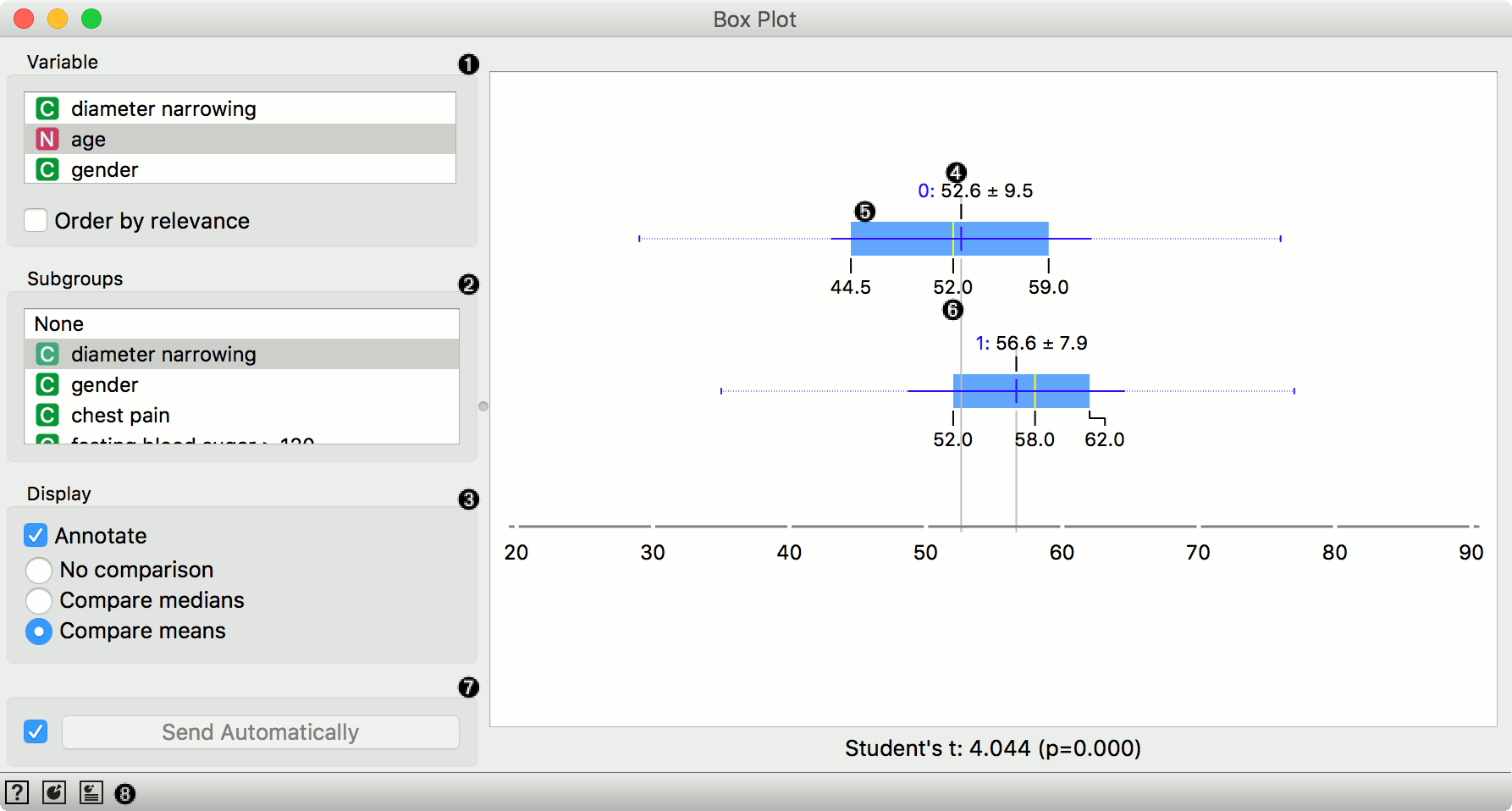1512x811 pixels.
Task: Click the green C icon beside diameter narrowing in Variable list
Action: coord(47,108)
